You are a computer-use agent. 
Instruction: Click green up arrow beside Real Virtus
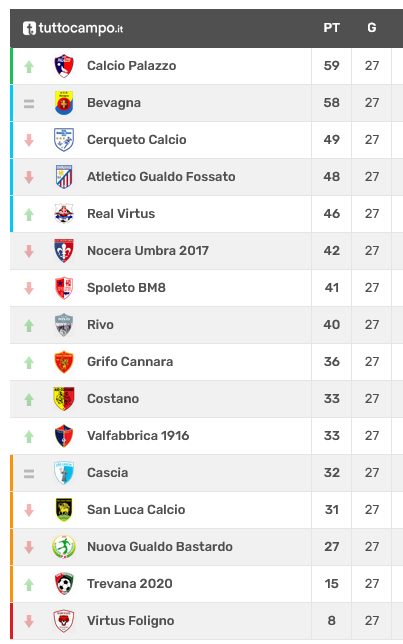click(29, 214)
